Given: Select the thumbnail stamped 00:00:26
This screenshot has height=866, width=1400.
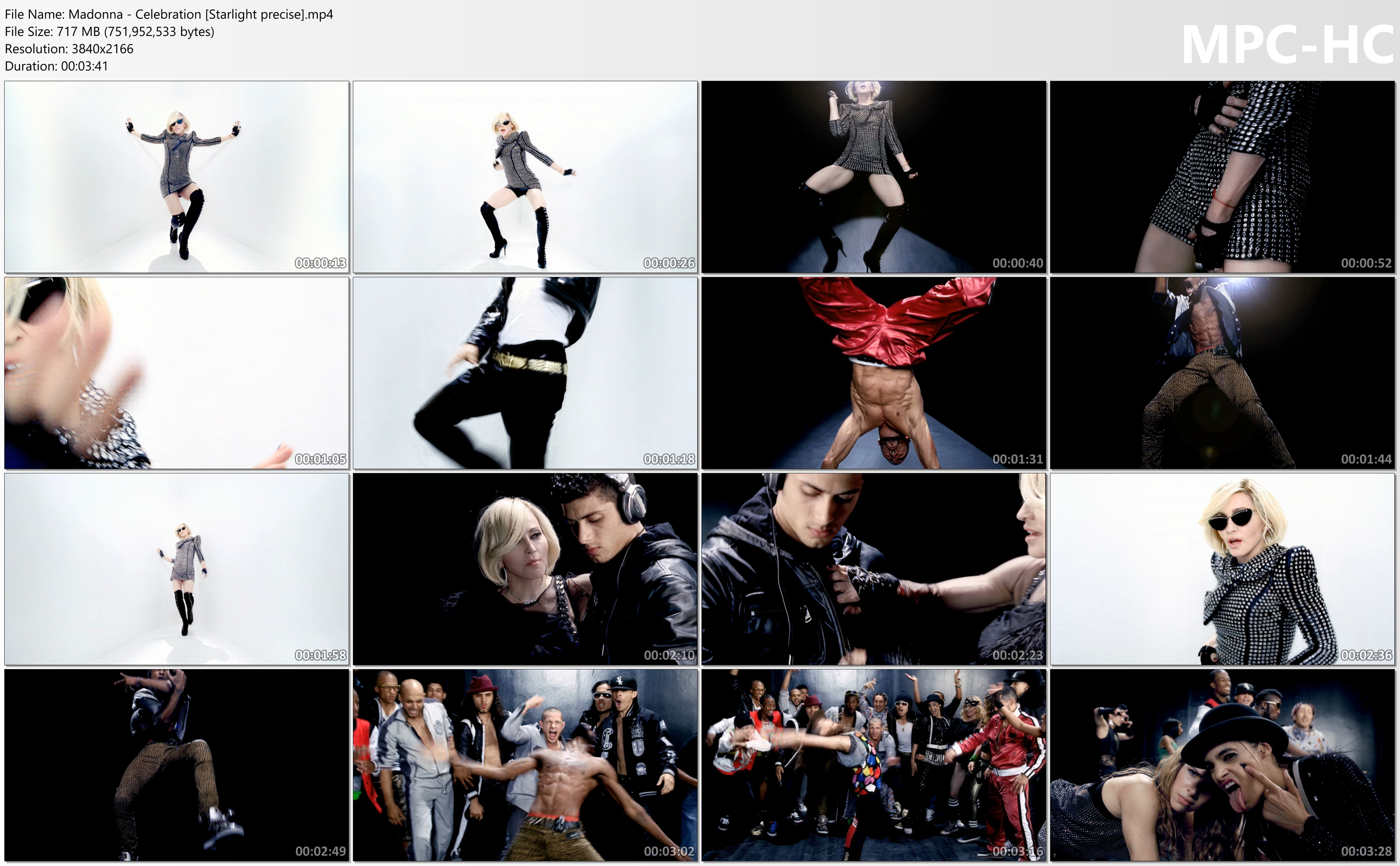Looking at the screenshot, I should 525,177.
